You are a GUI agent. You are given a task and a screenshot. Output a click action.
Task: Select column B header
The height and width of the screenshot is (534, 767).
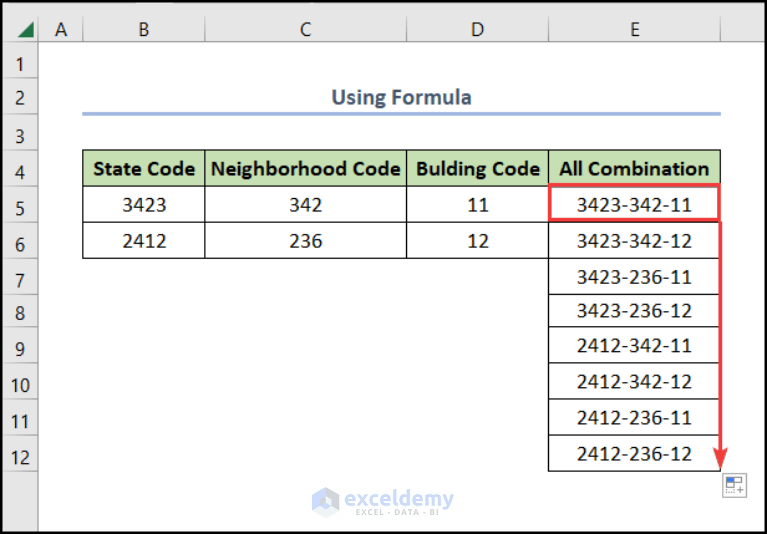(x=144, y=30)
